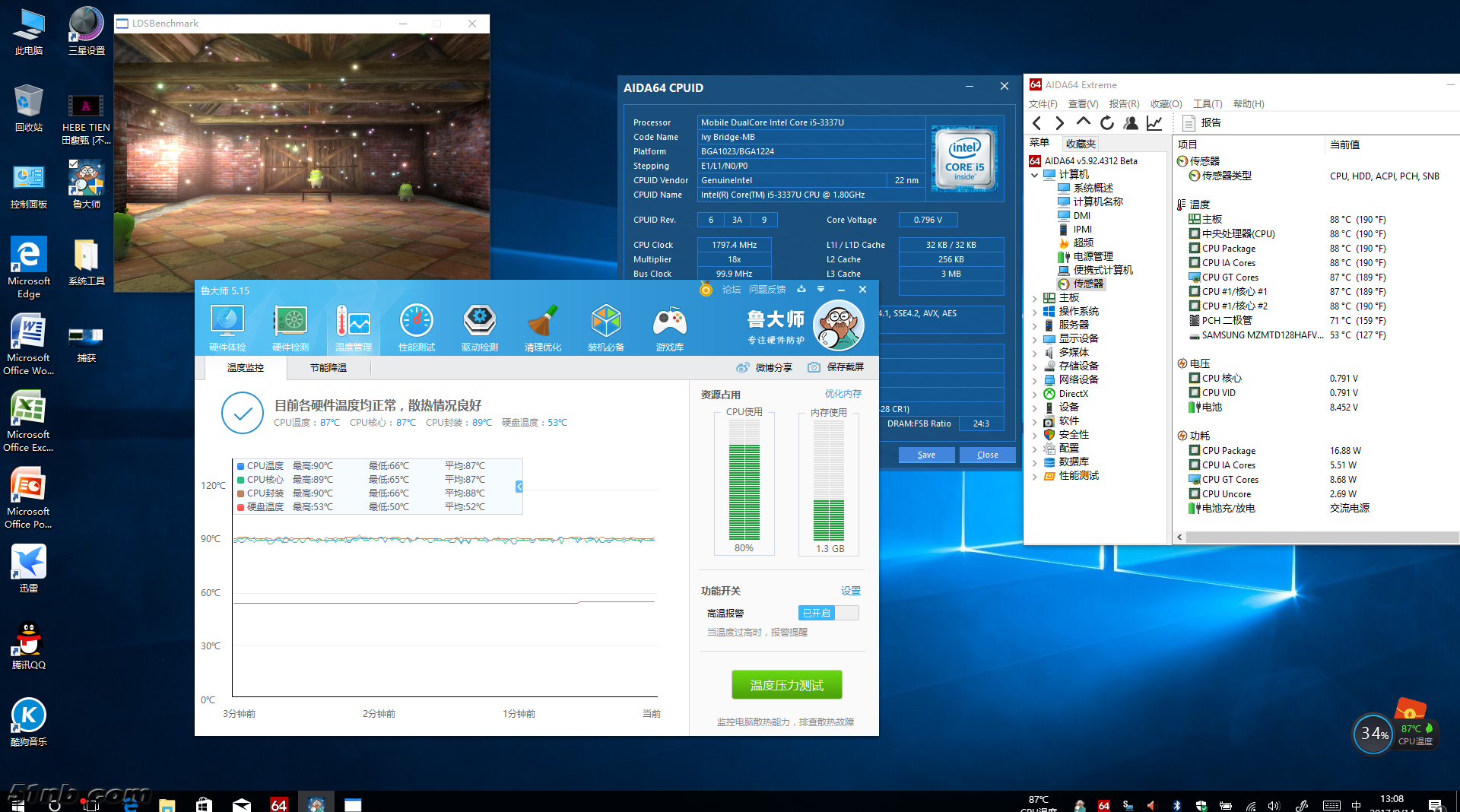This screenshot has height=812, width=1460.
Task: Open the 装机必备 cube icon
Action: pos(606,328)
